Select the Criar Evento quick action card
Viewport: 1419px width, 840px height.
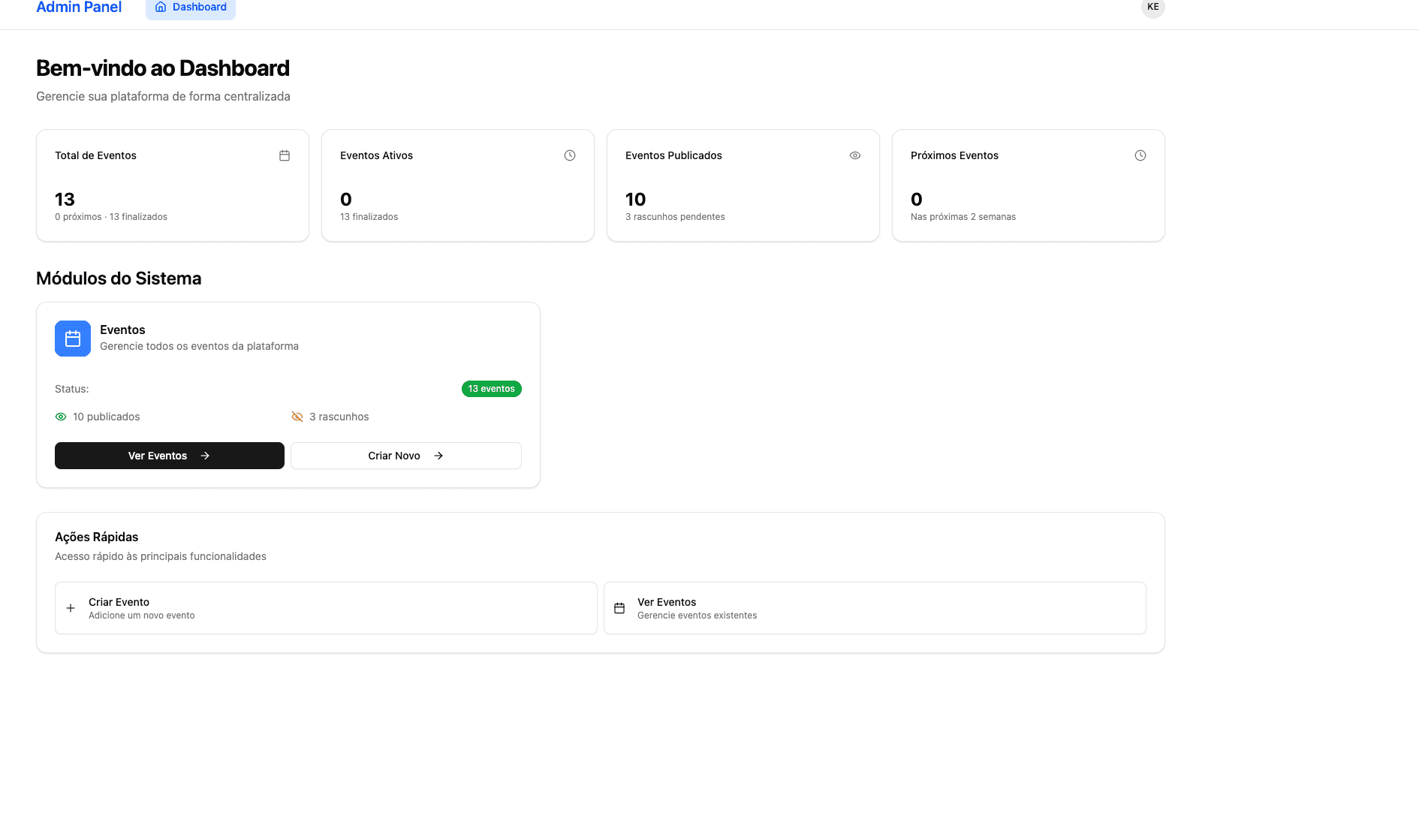click(x=326, y=608)
